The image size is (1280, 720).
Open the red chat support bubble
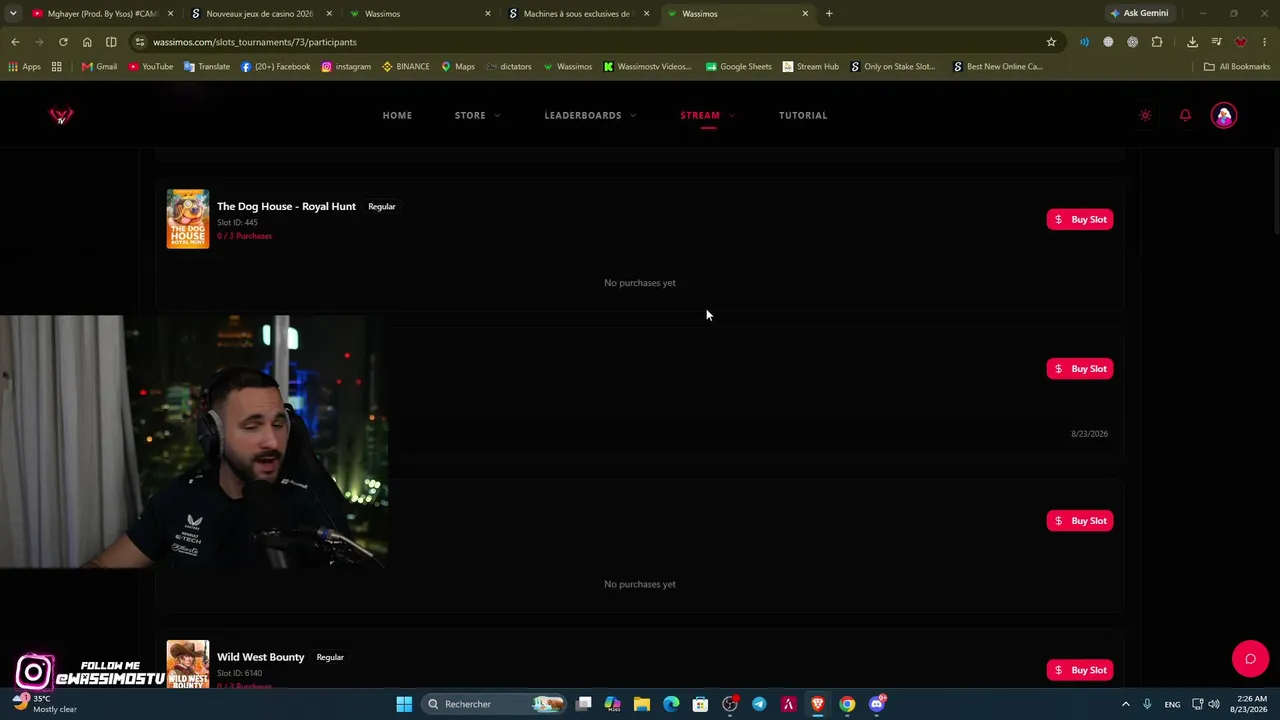(x=1250, y=659)
